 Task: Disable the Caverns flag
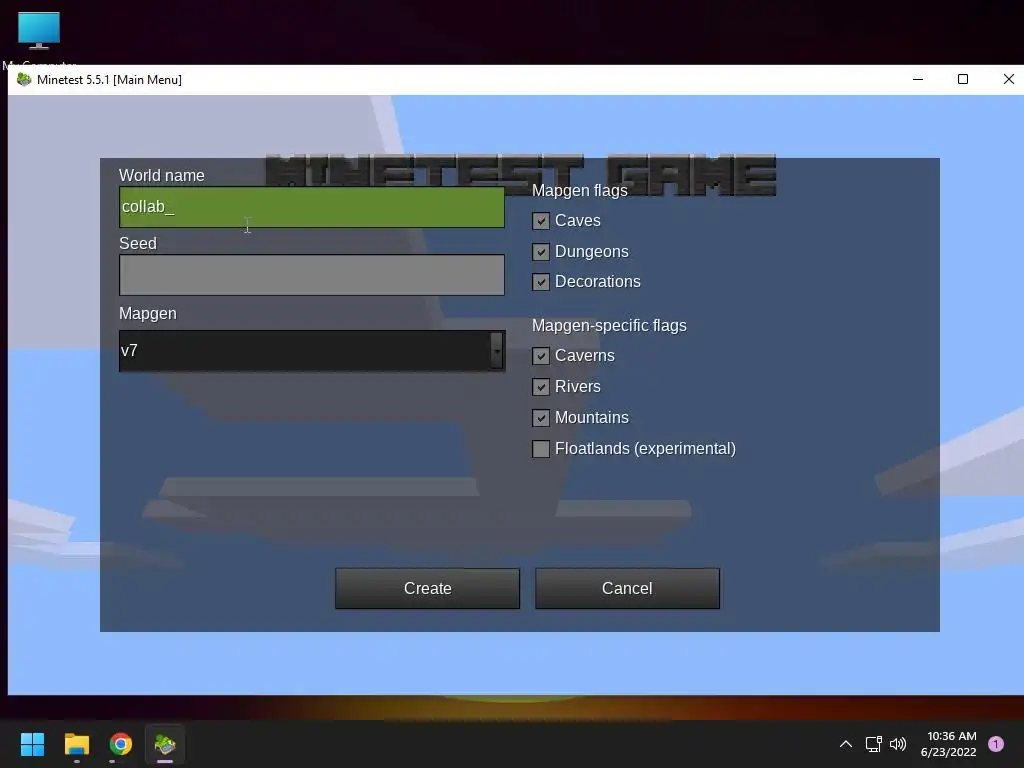[x=541, y=356]
